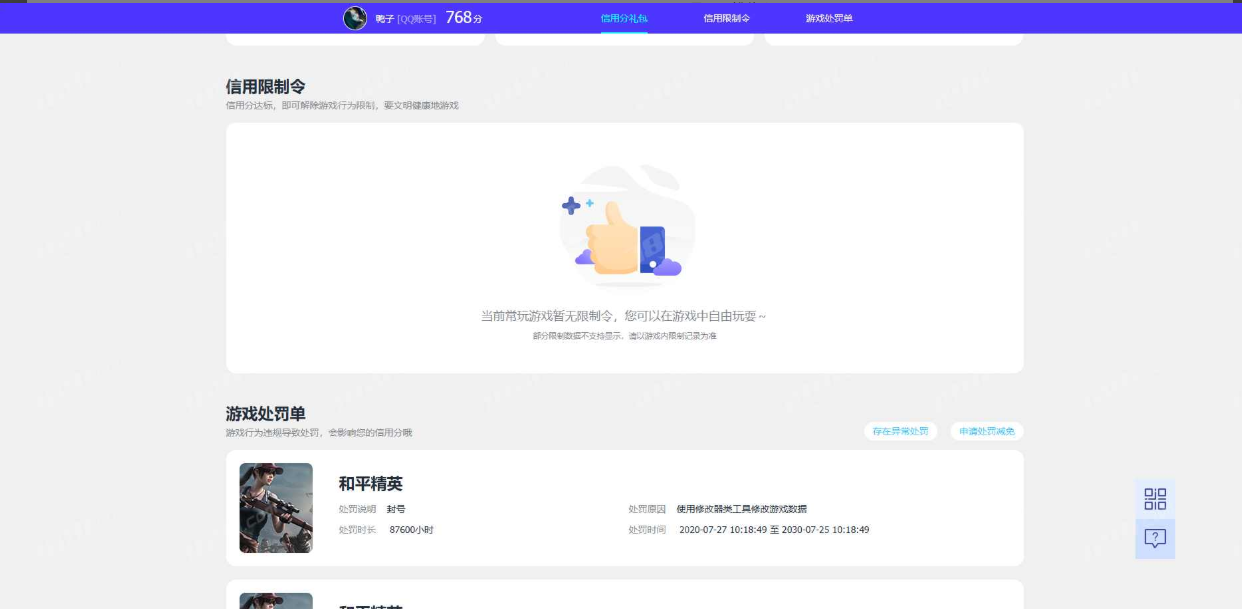This screenshot has height=609, width=1242.
Task: Click the 使用修改器类工具修改游戏数据 reason text
Action: click(x=742, y=509)
